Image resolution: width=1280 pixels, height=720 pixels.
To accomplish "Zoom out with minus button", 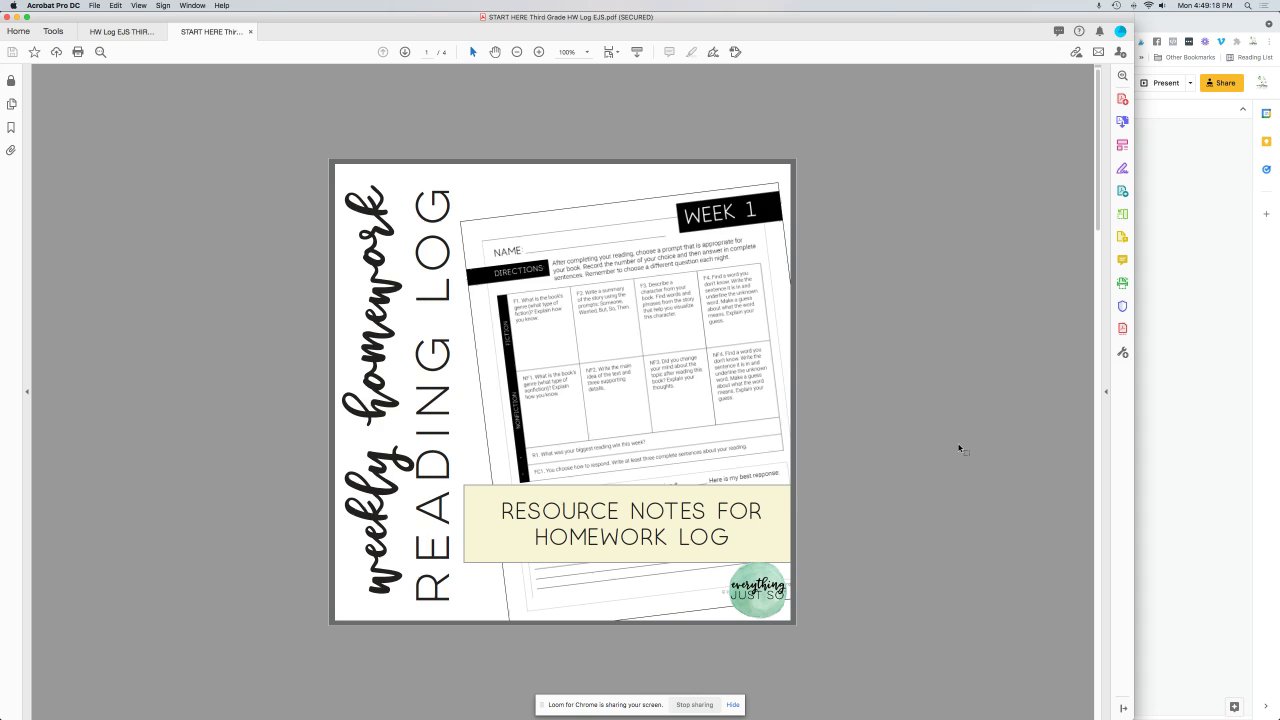I will [517, 52].
